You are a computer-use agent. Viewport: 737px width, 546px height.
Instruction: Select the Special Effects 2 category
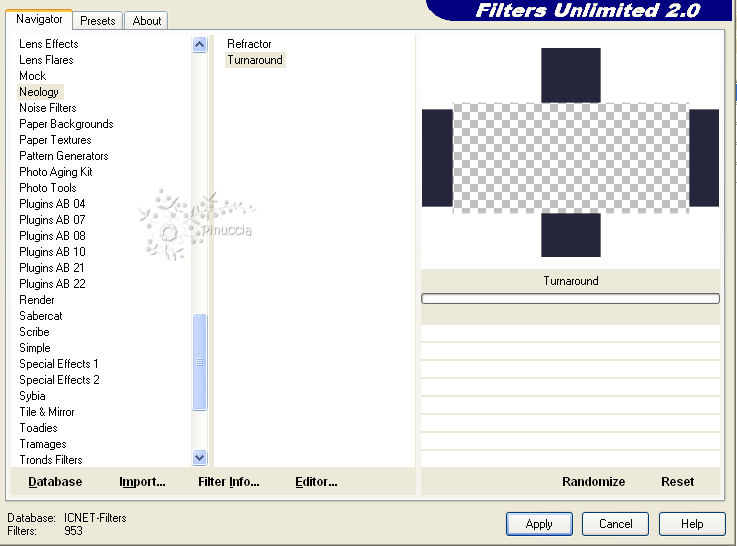(59, 379)
